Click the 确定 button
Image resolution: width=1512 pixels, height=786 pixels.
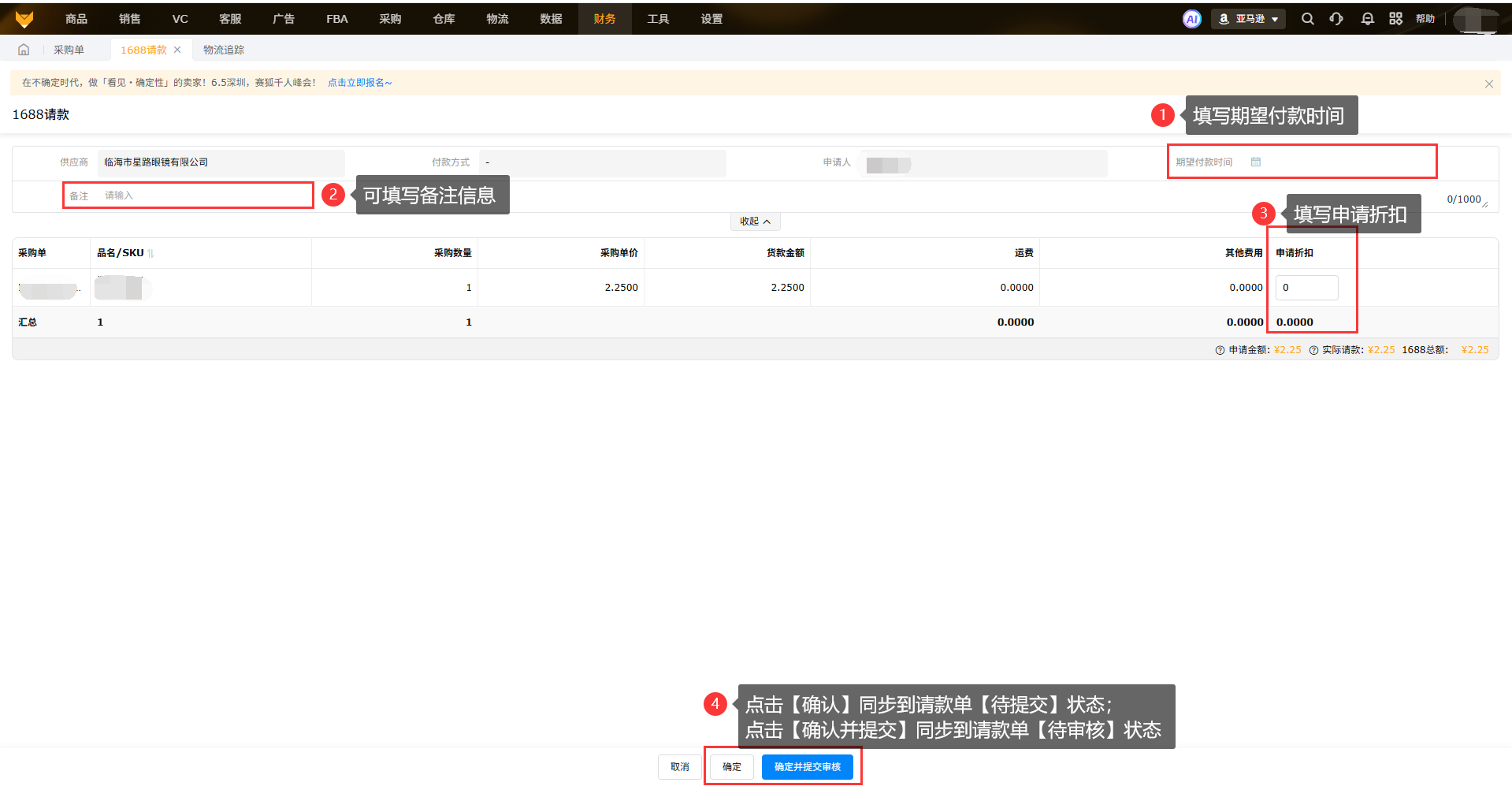pyautogui.click(x=732, y=767)
